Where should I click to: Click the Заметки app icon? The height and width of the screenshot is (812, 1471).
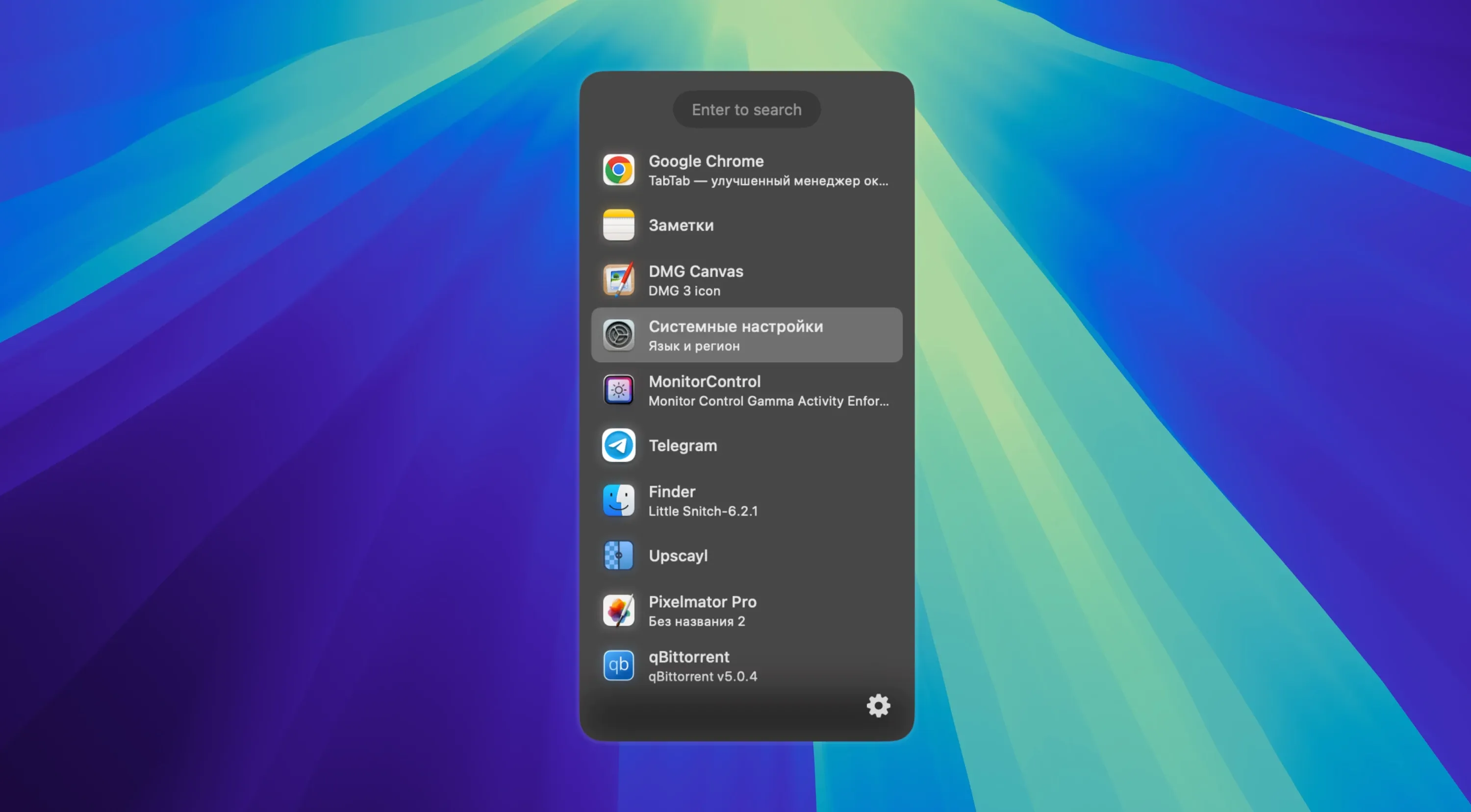(618, 225)
